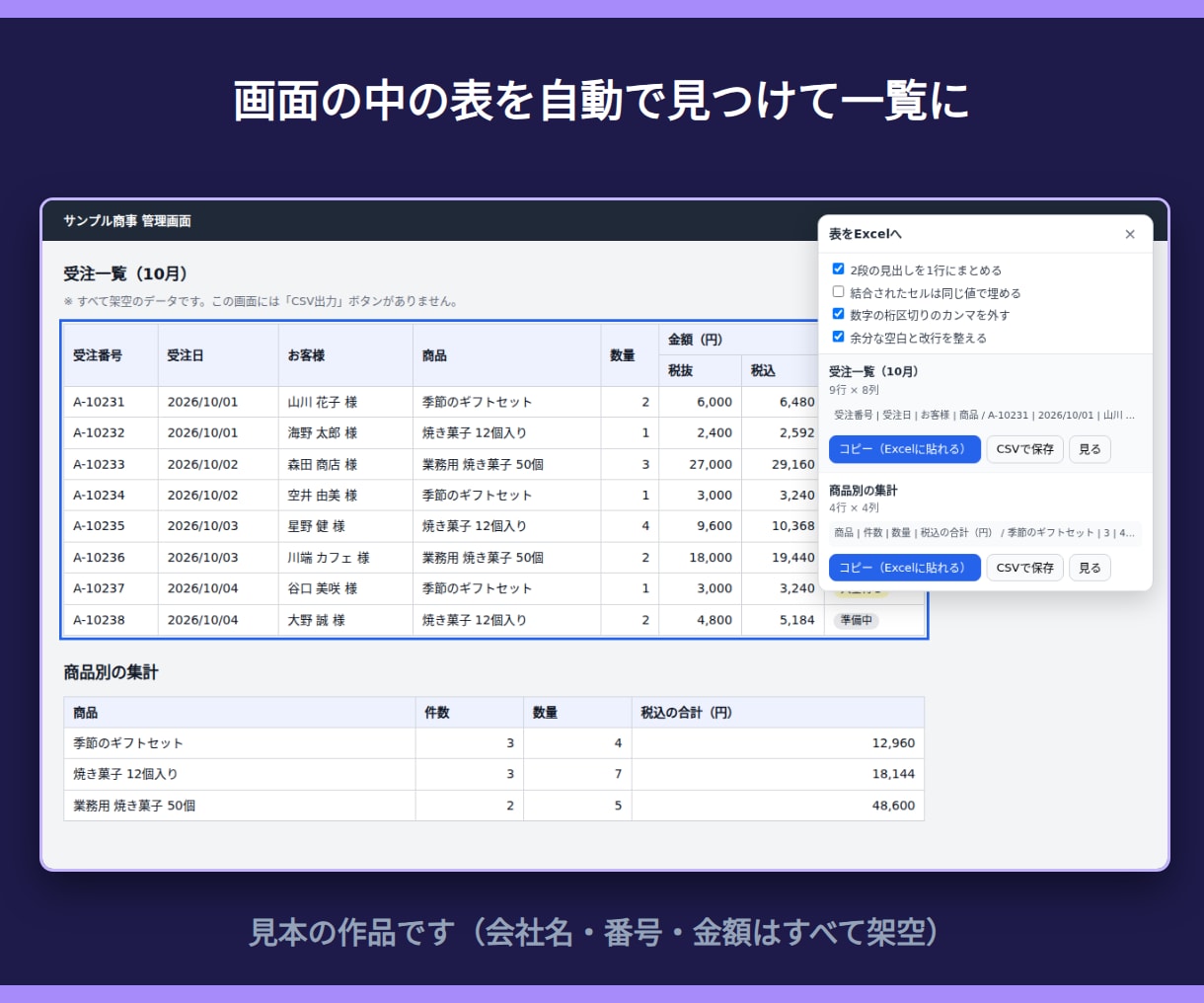This screenshot has height=1003, width=1204.
Task: Click the 受注番号 column header
Action: tap(111, 355)
